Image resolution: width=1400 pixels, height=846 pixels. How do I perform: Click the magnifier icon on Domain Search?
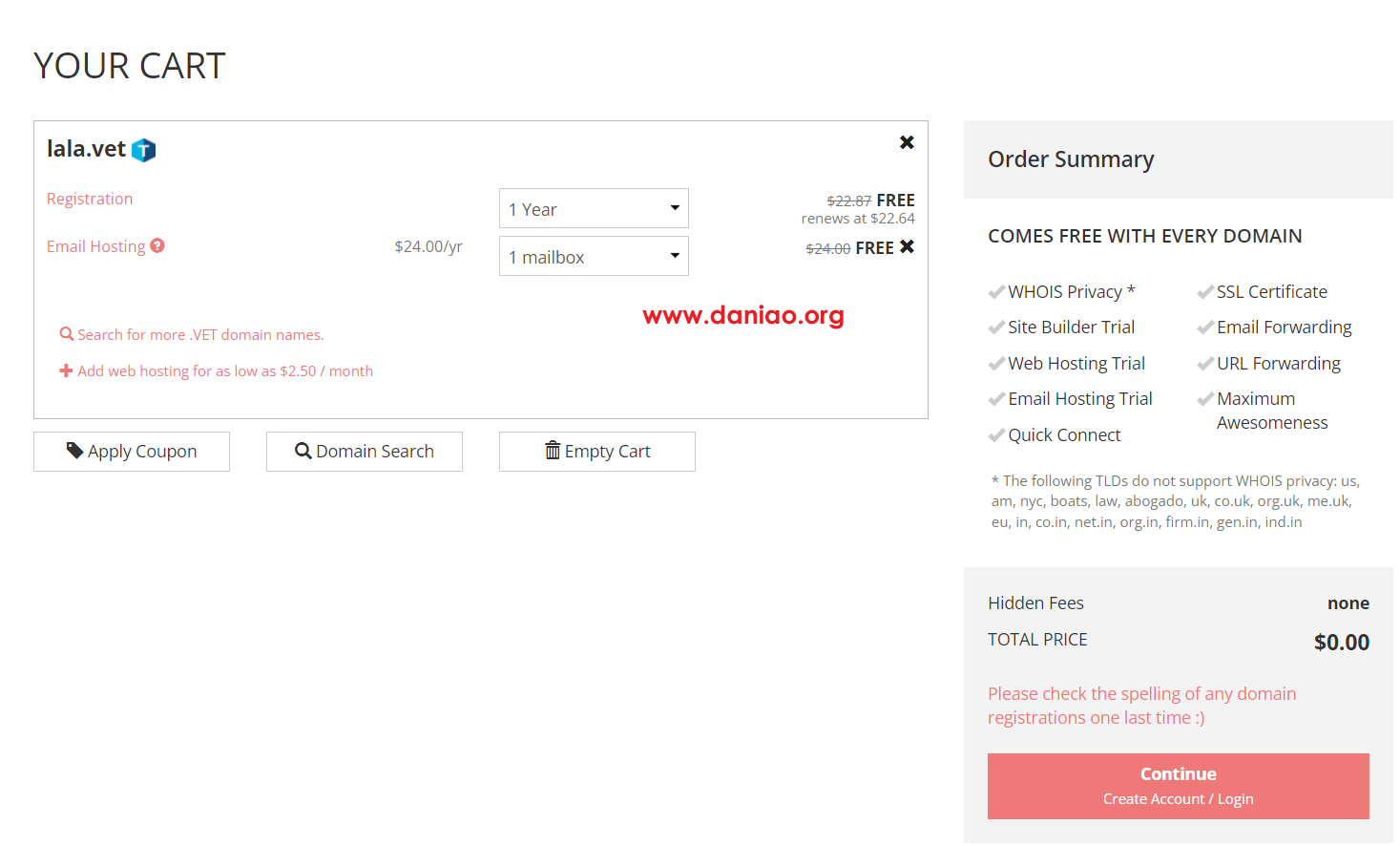pyautogui.click(x=303, y=451)
